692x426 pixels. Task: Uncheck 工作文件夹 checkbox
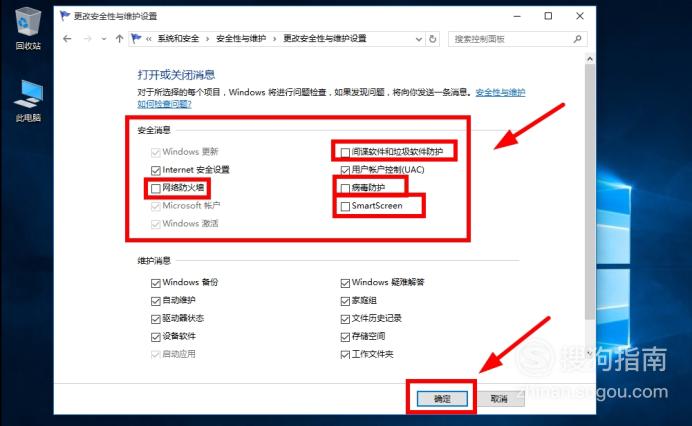click(345, 354)
